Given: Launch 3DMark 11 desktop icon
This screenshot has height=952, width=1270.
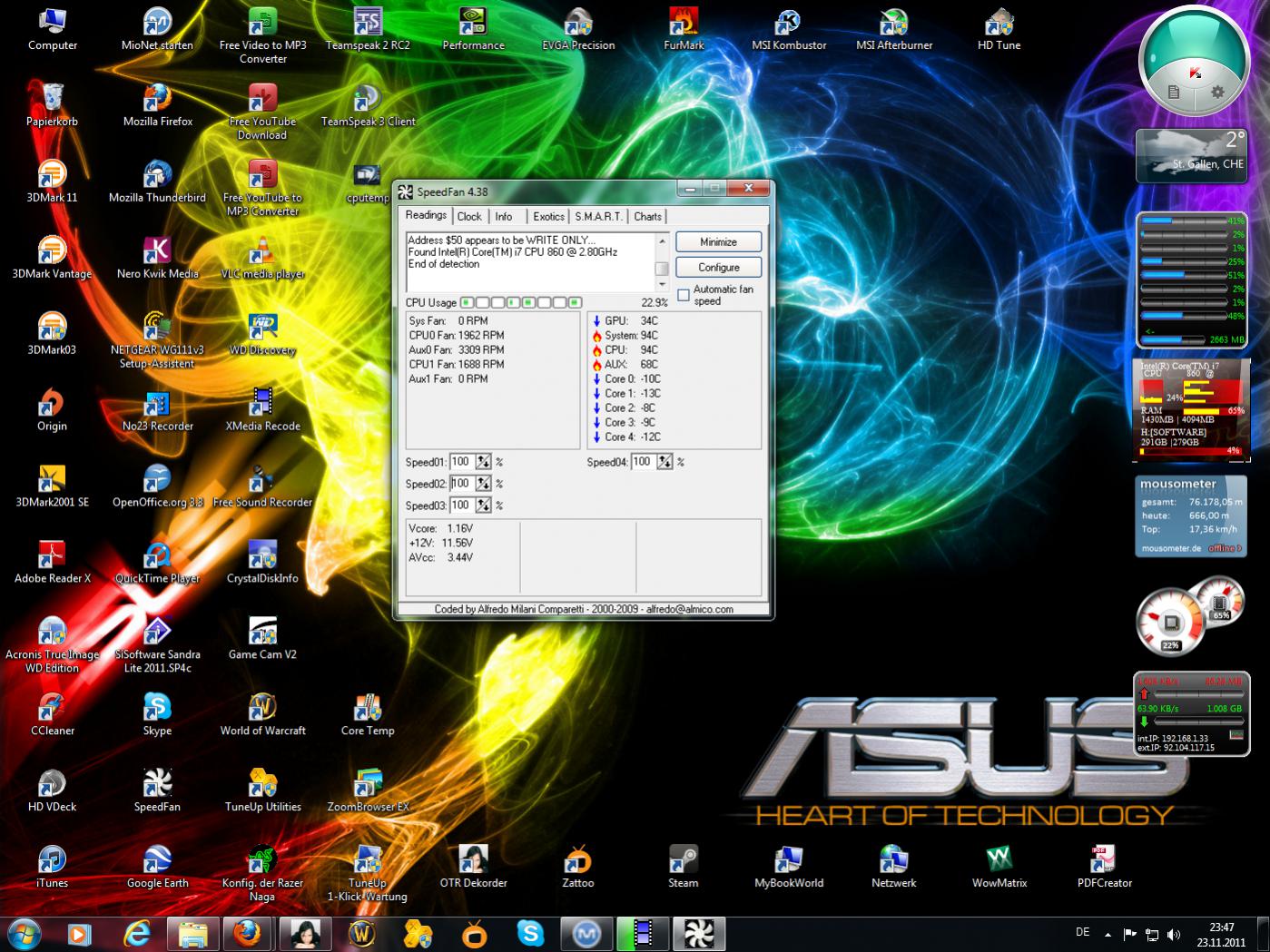Looking at the screenshot, I should (x=52, y=180).
